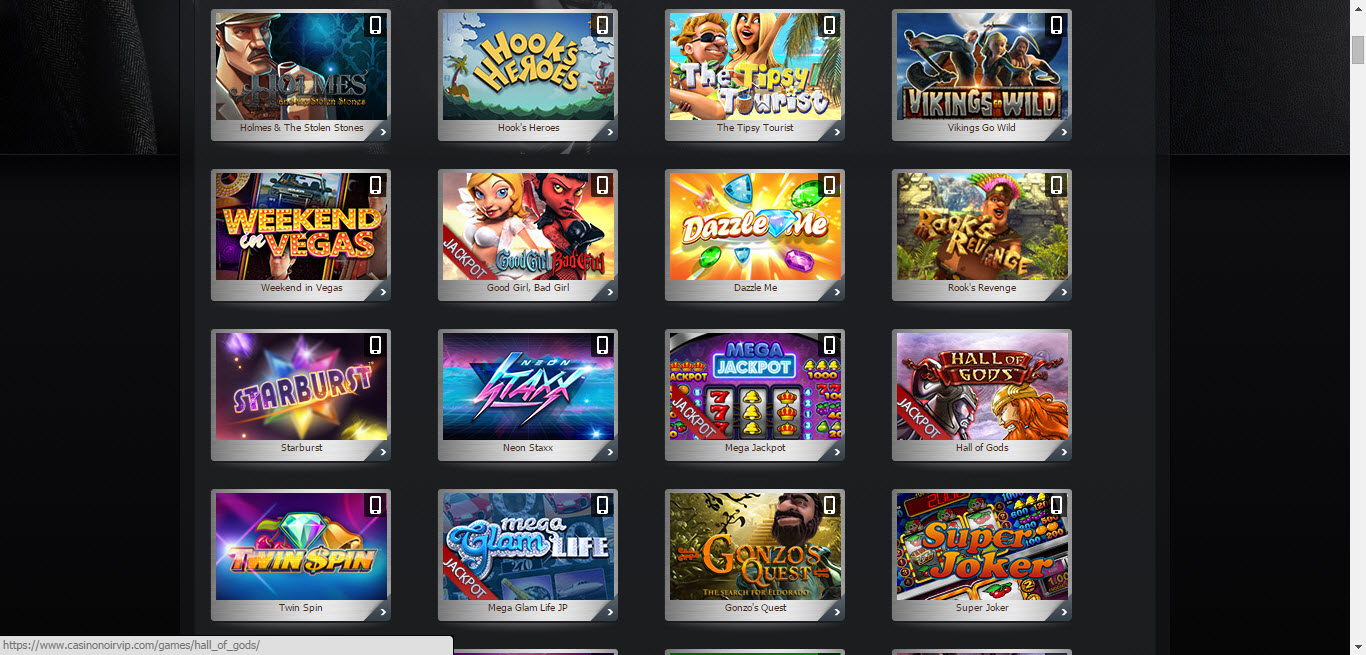Click the scrollbar up arrow

pyautogui.click(x=1358, y=8)
